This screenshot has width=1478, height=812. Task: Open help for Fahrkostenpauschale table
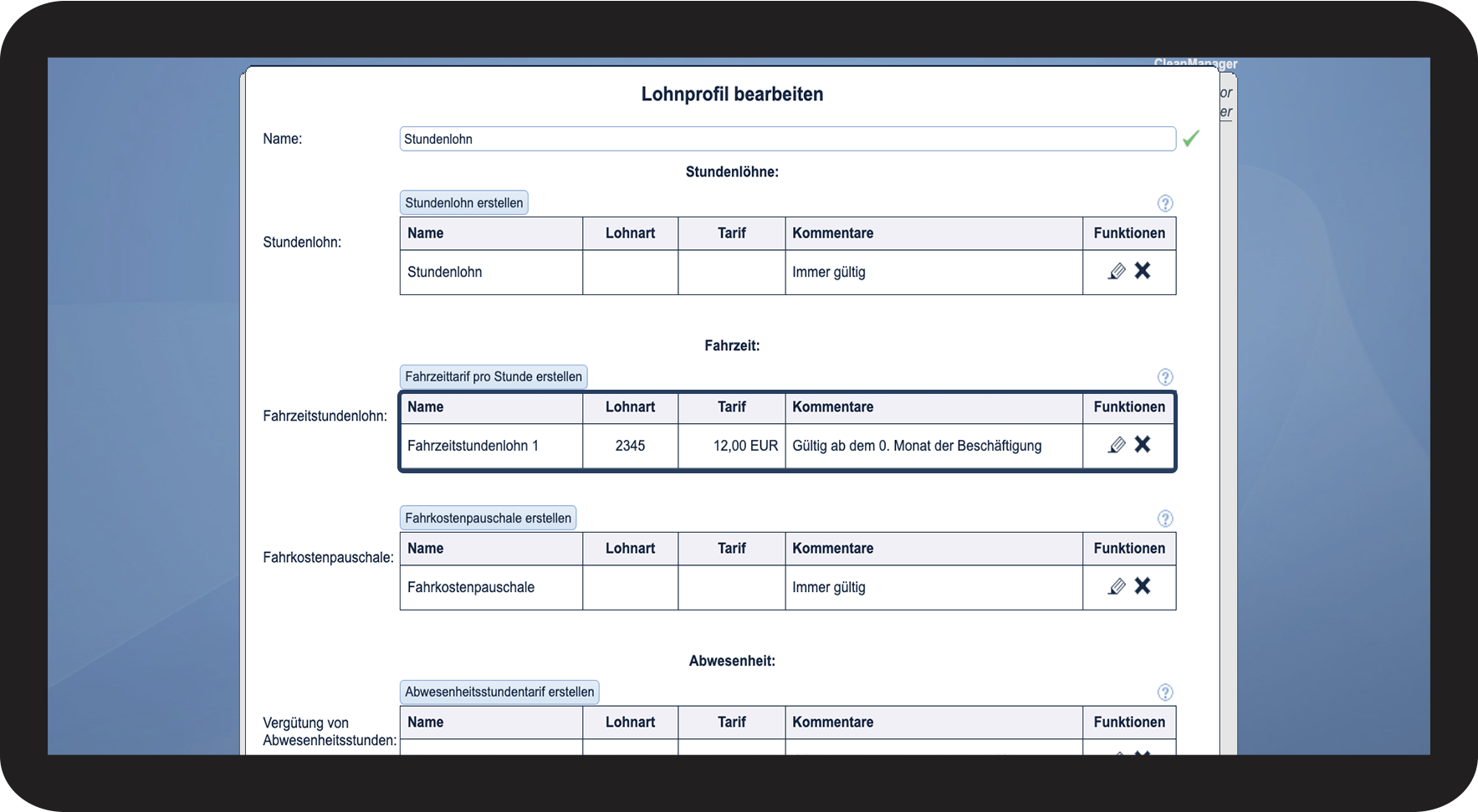pyautogui.click(x=1165, y=518)
